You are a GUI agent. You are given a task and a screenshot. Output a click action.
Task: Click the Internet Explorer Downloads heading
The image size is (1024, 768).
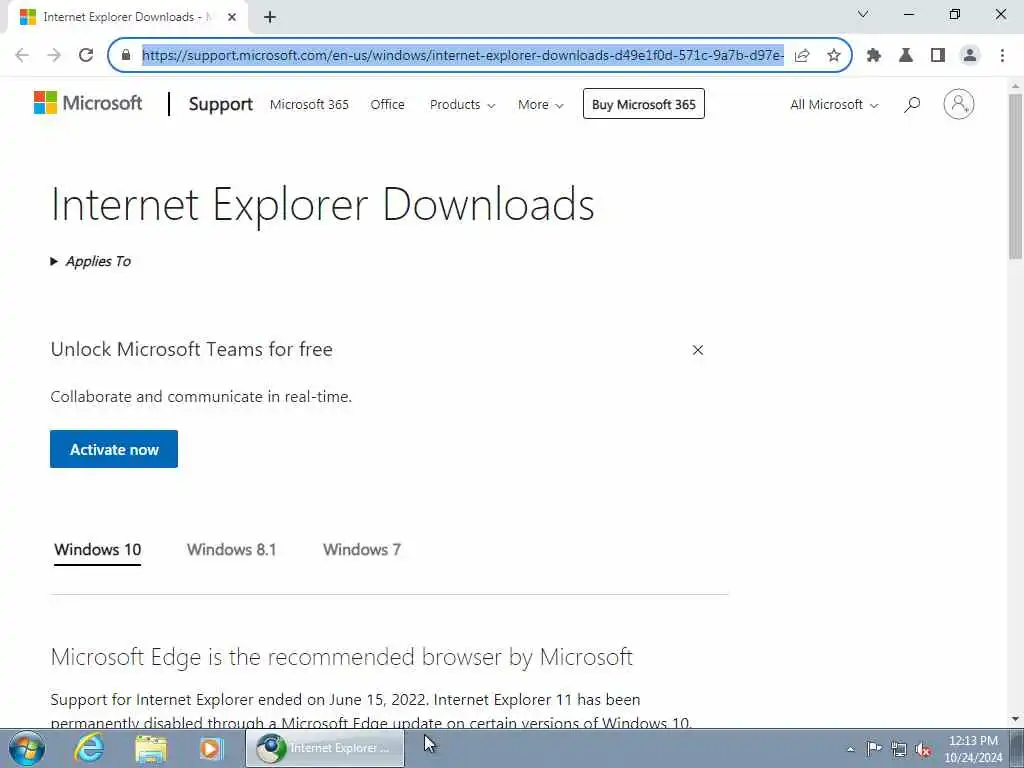click(323, 204)
